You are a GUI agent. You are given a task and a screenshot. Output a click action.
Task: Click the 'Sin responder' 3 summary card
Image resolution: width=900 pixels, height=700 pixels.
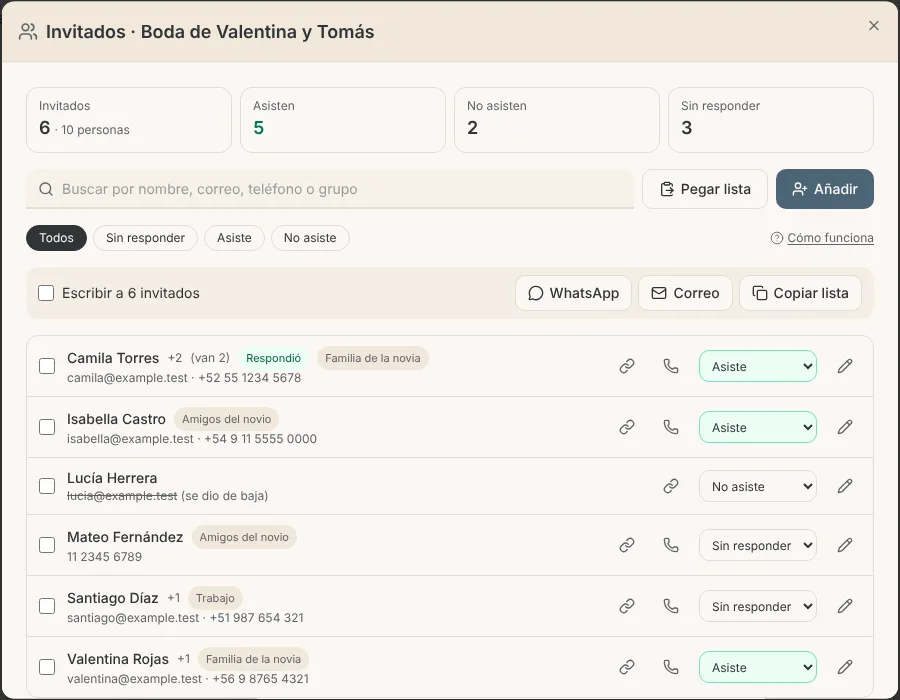point(771,120)
